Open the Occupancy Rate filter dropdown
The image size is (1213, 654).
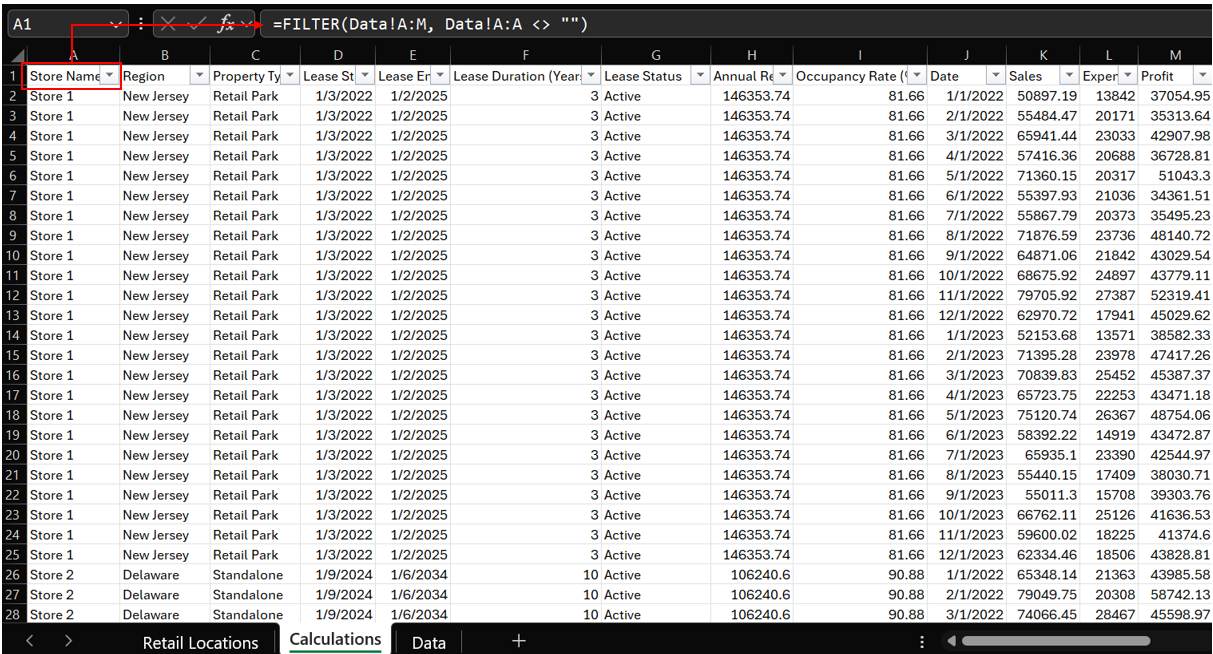click(x=917, y=75)
